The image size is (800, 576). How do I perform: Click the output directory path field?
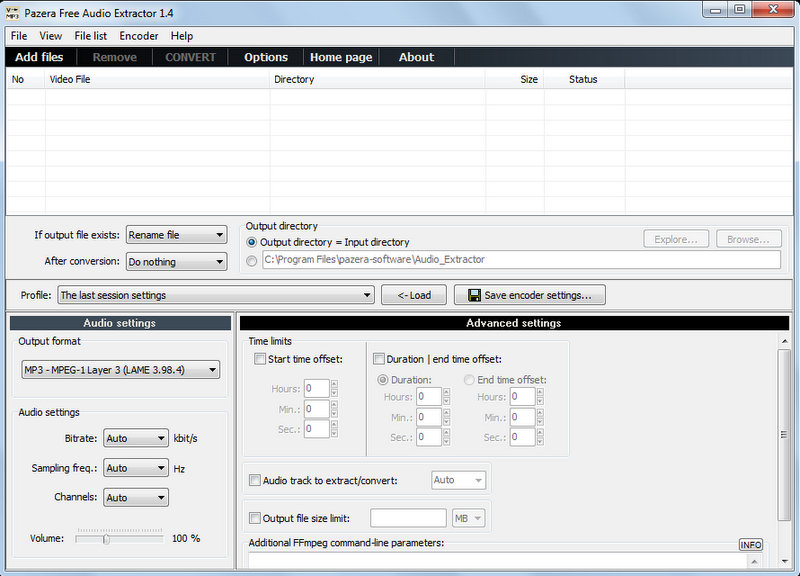[521, 260]
